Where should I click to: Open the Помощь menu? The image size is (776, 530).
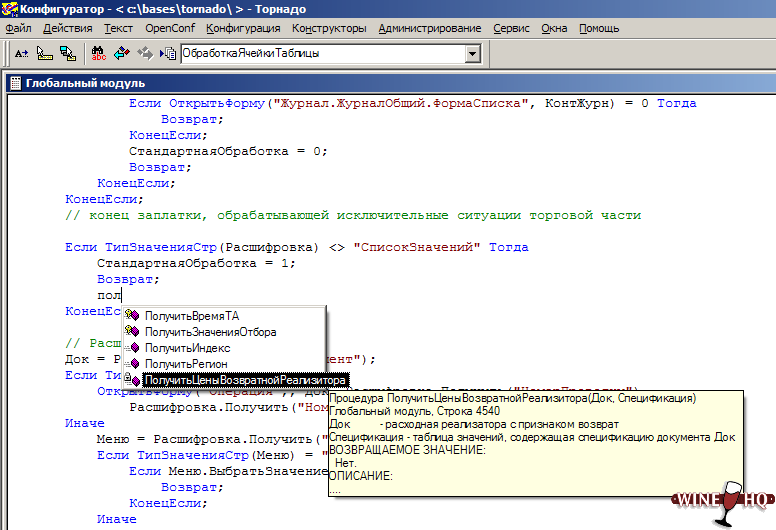[599, 28]
